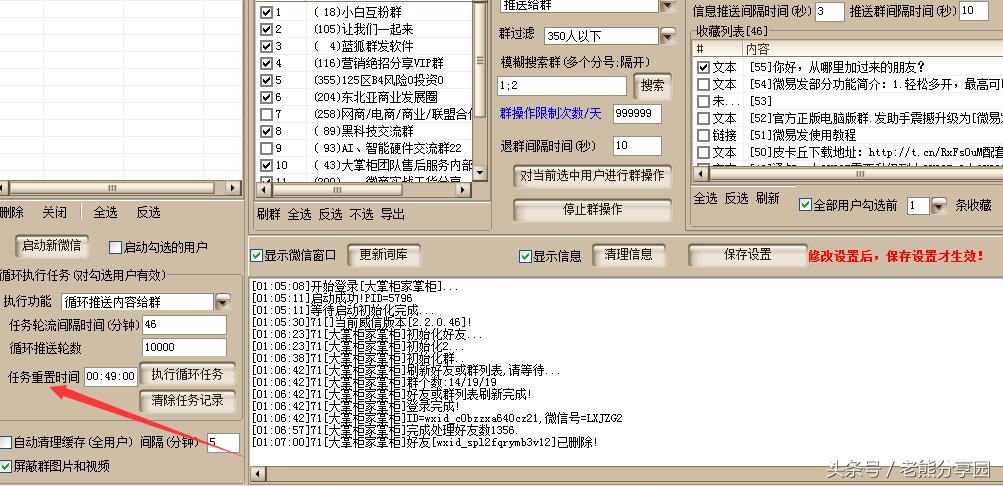Click 关闭 in user list actions
Screen dimensions: 1003x486
(54, 212)
